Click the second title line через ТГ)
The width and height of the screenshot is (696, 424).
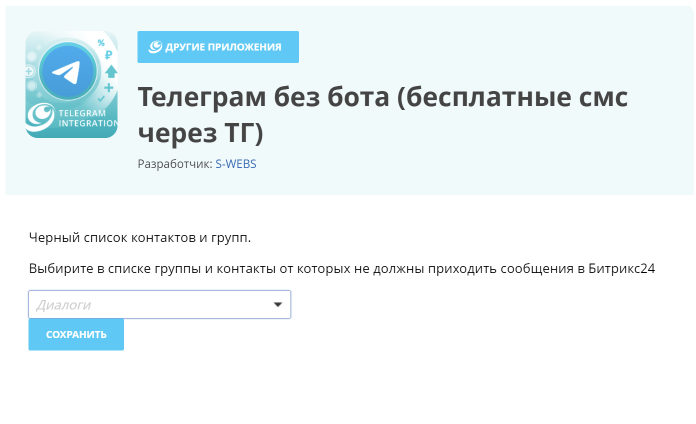pos(201,132)
